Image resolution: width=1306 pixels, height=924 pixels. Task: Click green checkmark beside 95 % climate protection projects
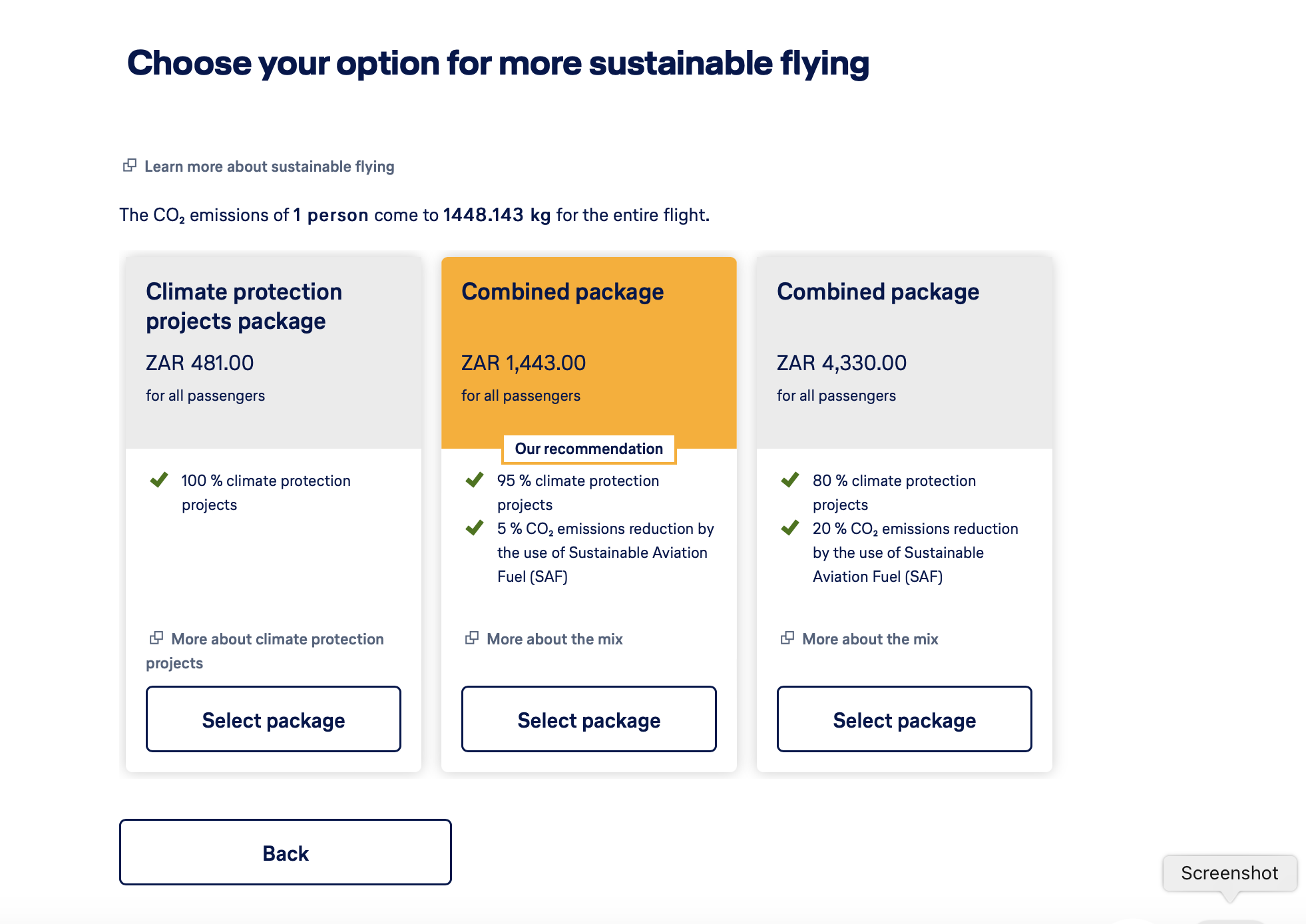pos(475,480)
